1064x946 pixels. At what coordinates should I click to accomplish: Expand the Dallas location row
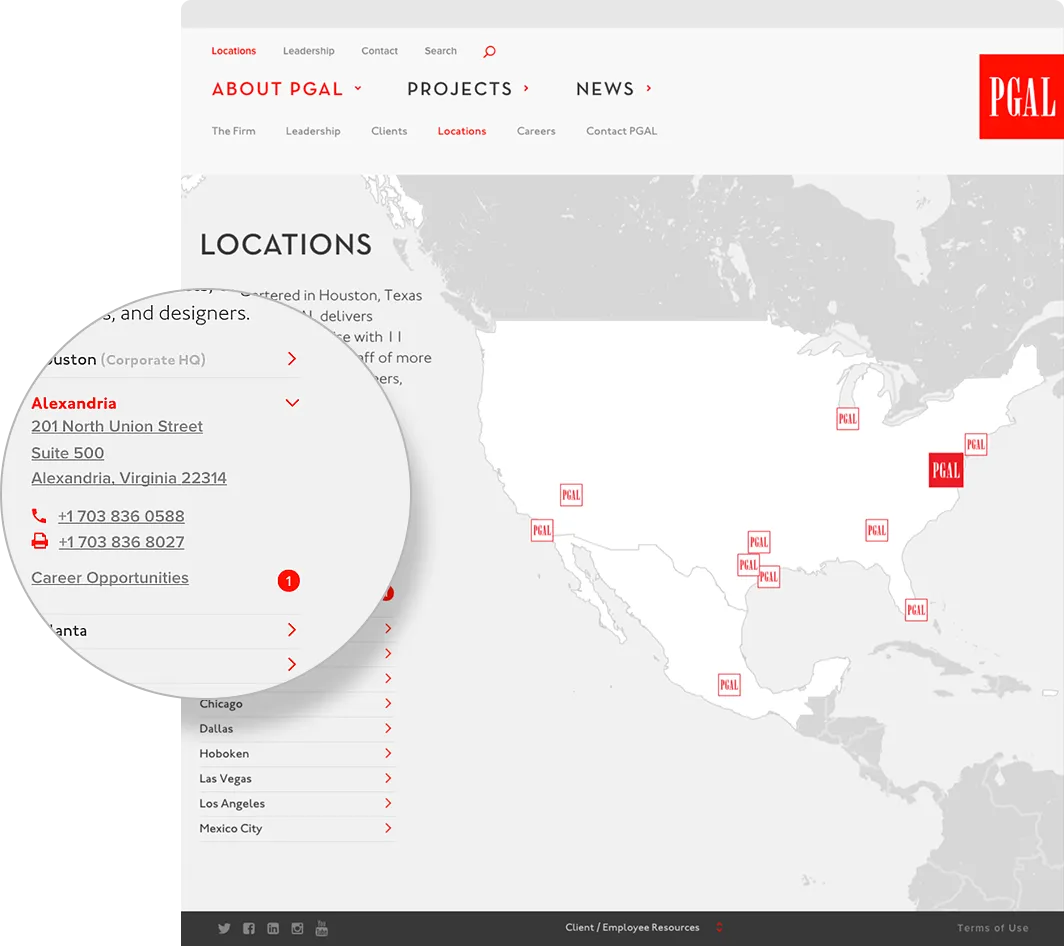pos(297,729)
